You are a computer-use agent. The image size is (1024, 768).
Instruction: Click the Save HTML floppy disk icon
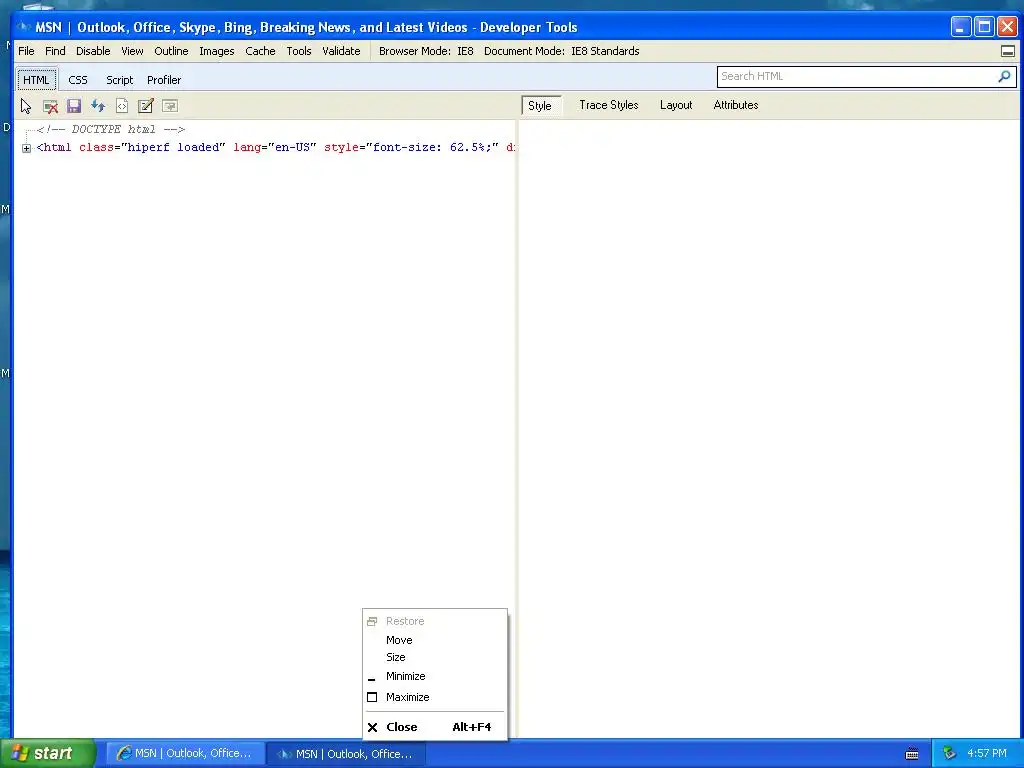click(x=74, y=106)
